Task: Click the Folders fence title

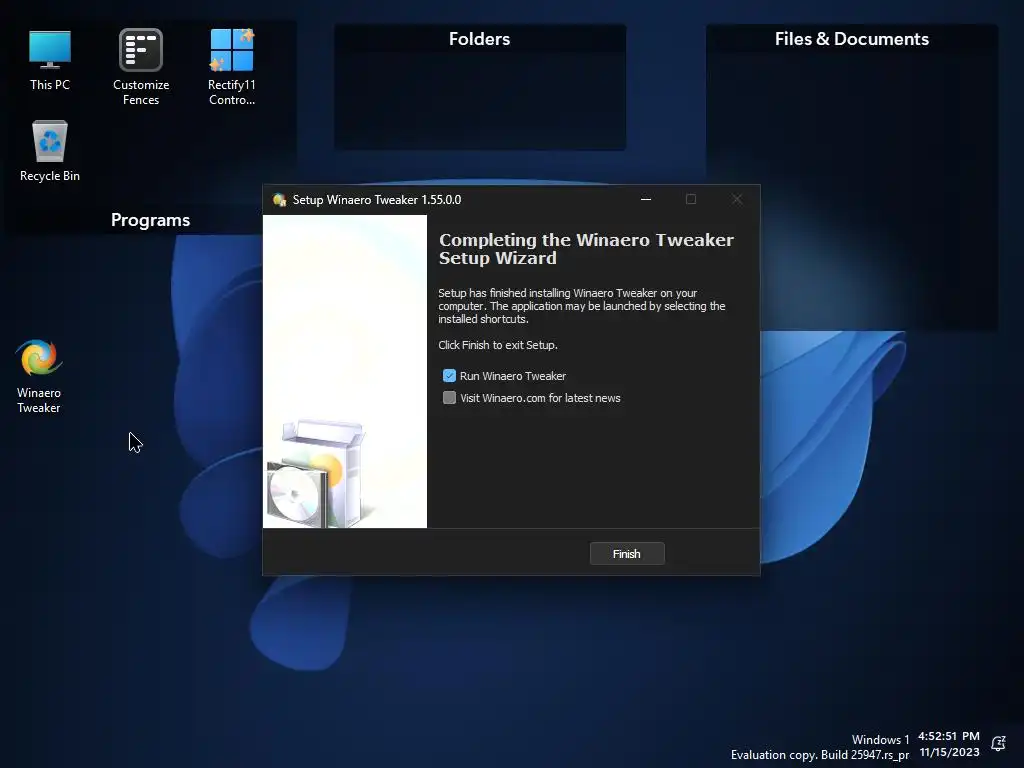Action: tap(479, 39)
